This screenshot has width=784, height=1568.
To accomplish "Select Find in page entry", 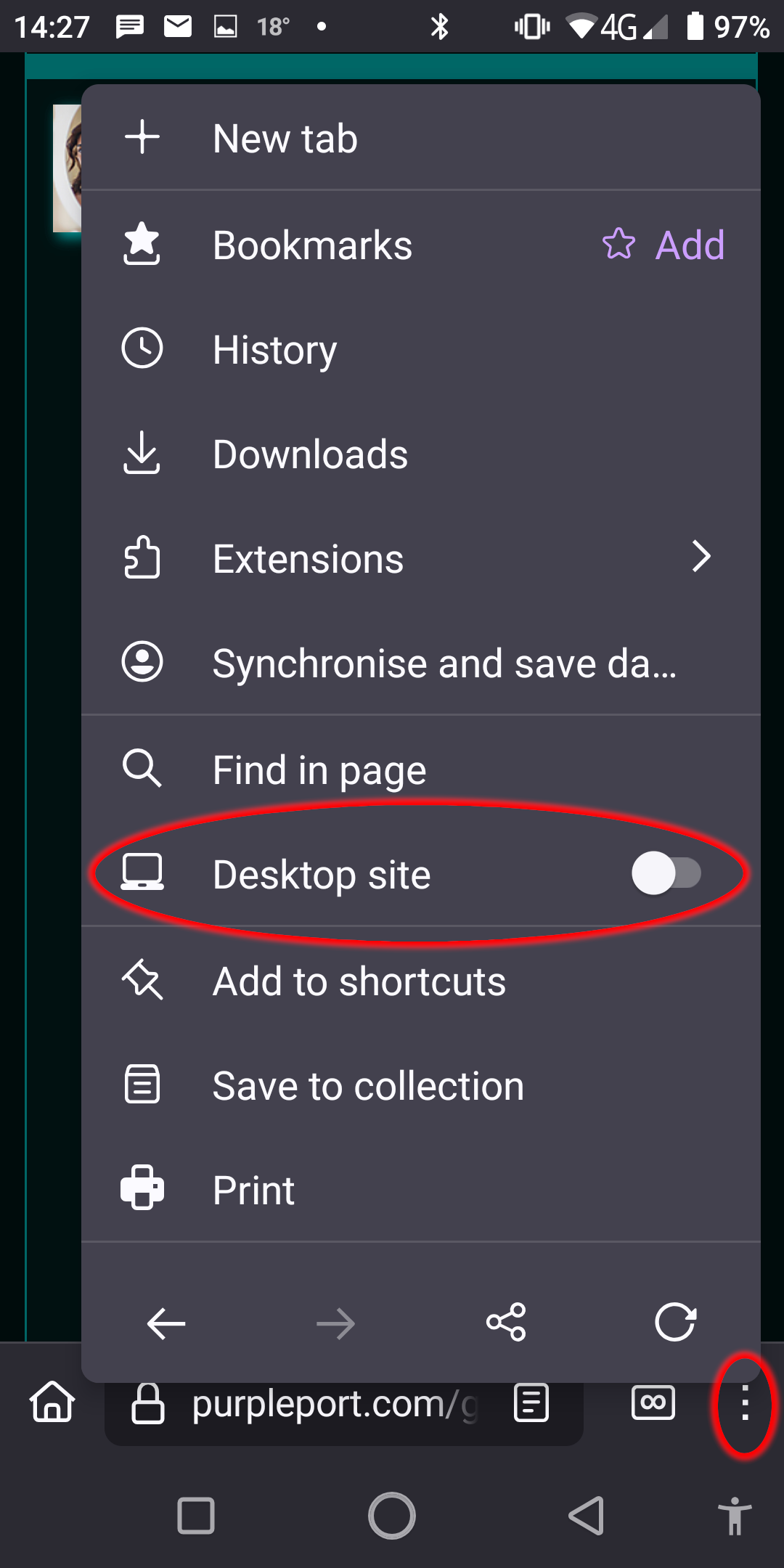I will coord(421,769).
